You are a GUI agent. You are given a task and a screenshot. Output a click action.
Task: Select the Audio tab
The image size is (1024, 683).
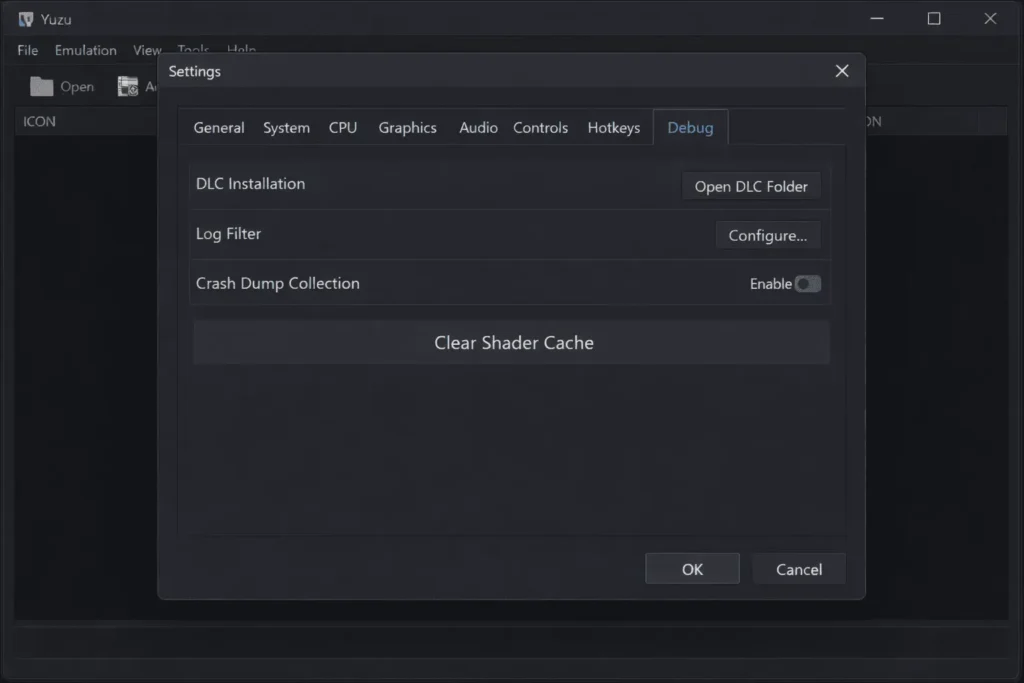(478, 127)
